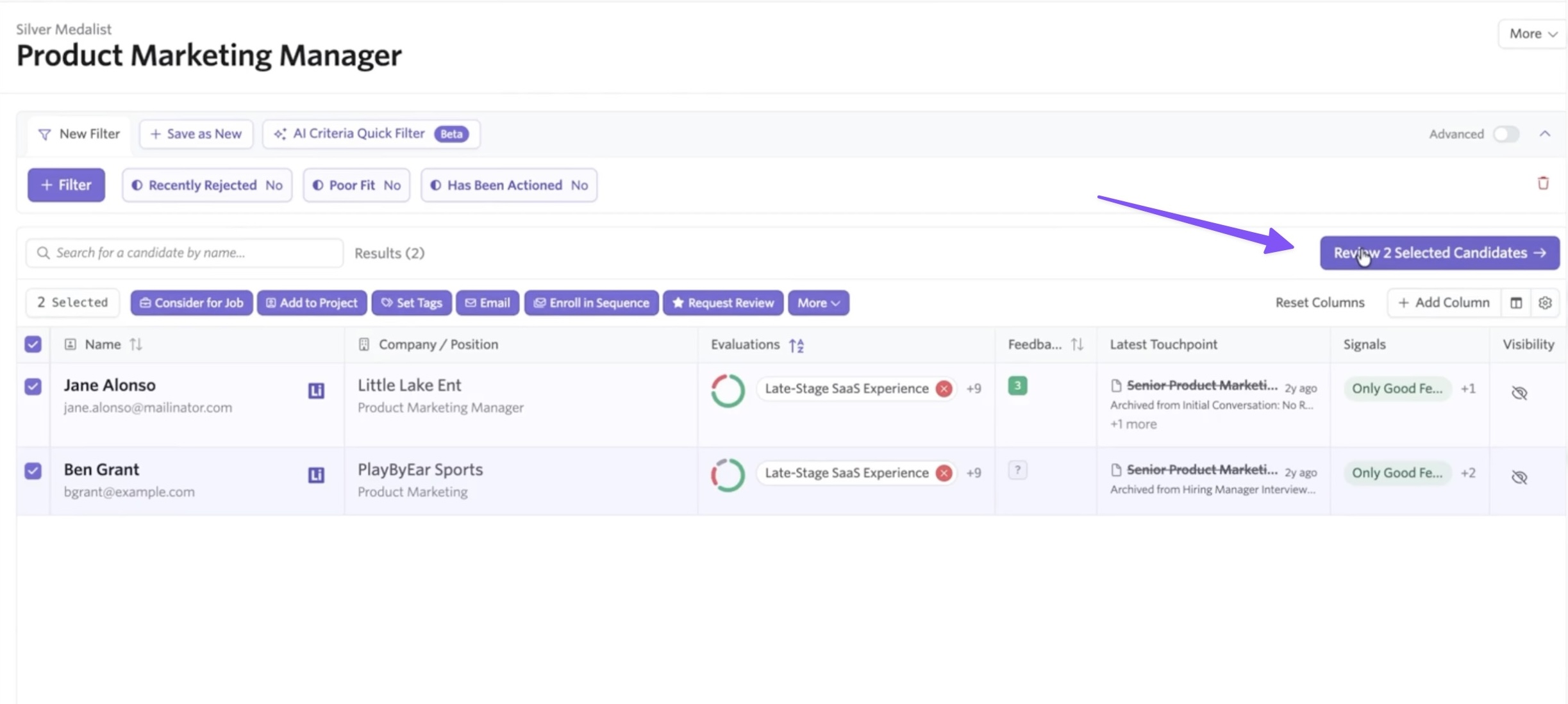This screenshot has width=1568, height=704.
Task: Click the column layout icon beside Add Column
Action: click(1516, 303)
